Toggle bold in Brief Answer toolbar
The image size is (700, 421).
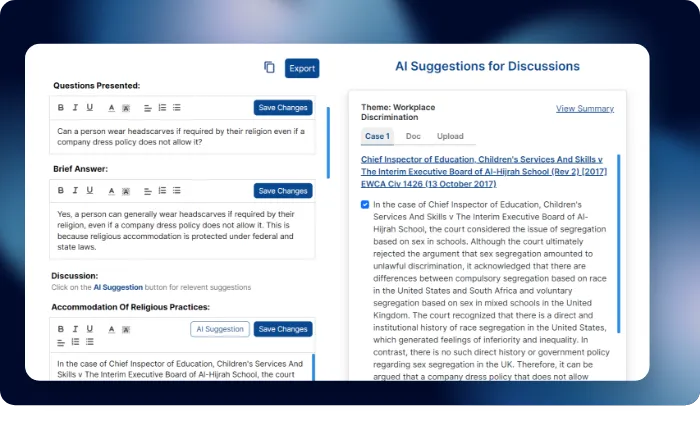pos(61,190)
